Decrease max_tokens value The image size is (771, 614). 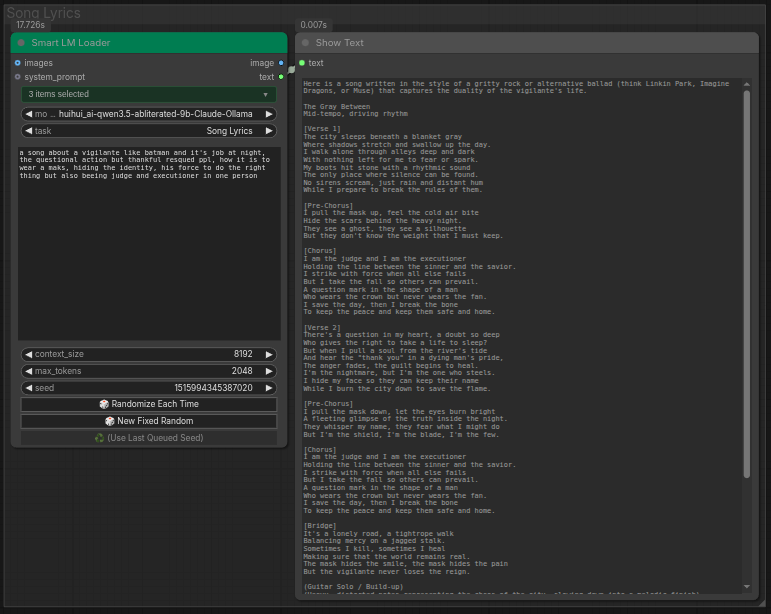click(29, 371)
